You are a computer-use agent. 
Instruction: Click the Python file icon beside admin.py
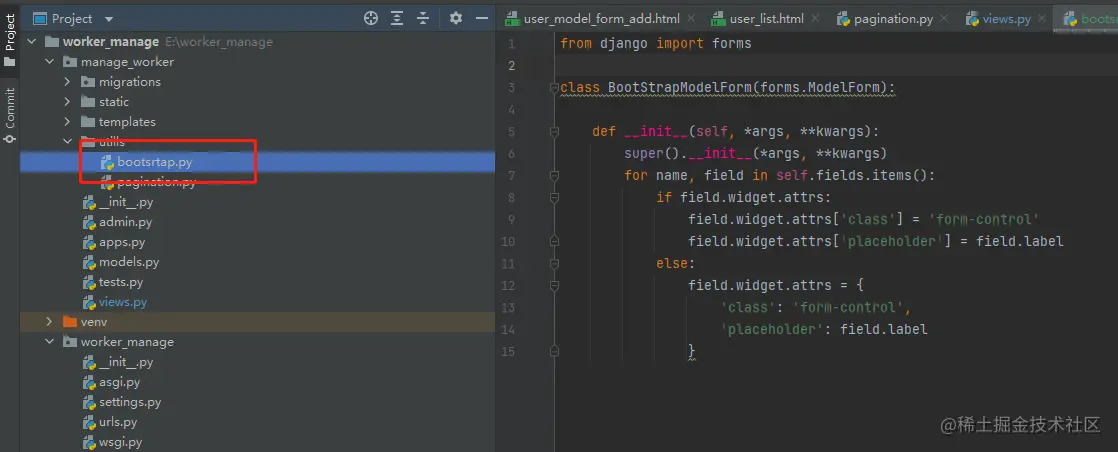pos(89,222)
